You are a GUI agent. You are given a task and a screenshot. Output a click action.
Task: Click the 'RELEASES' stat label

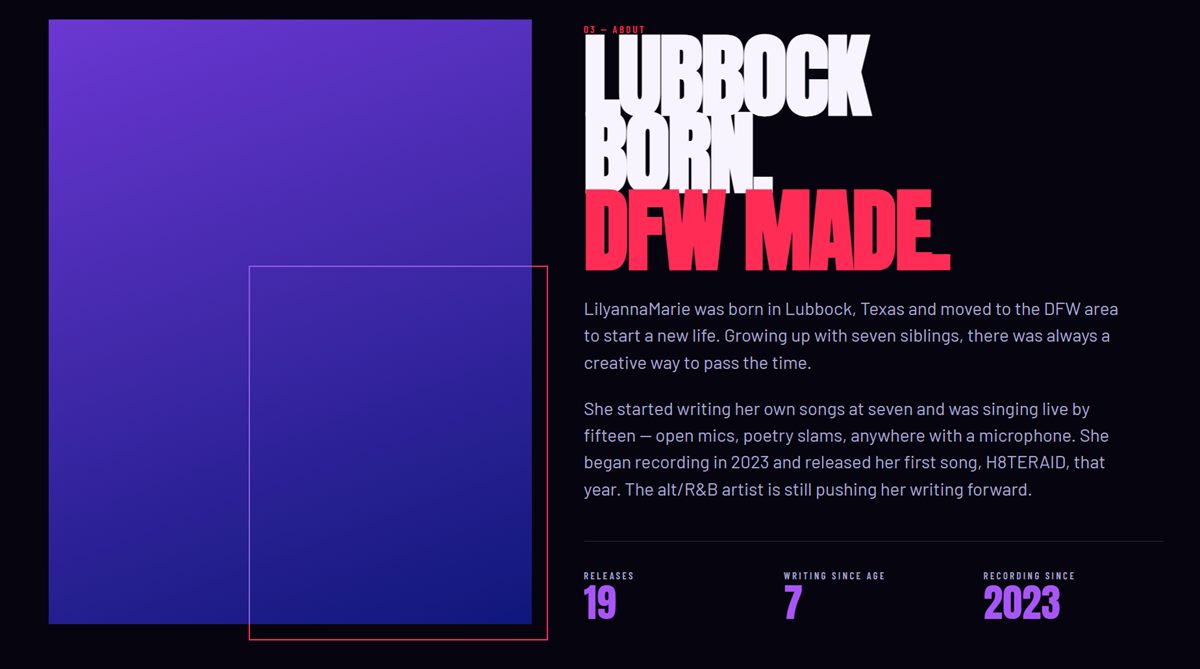click(x=609, y=576)
